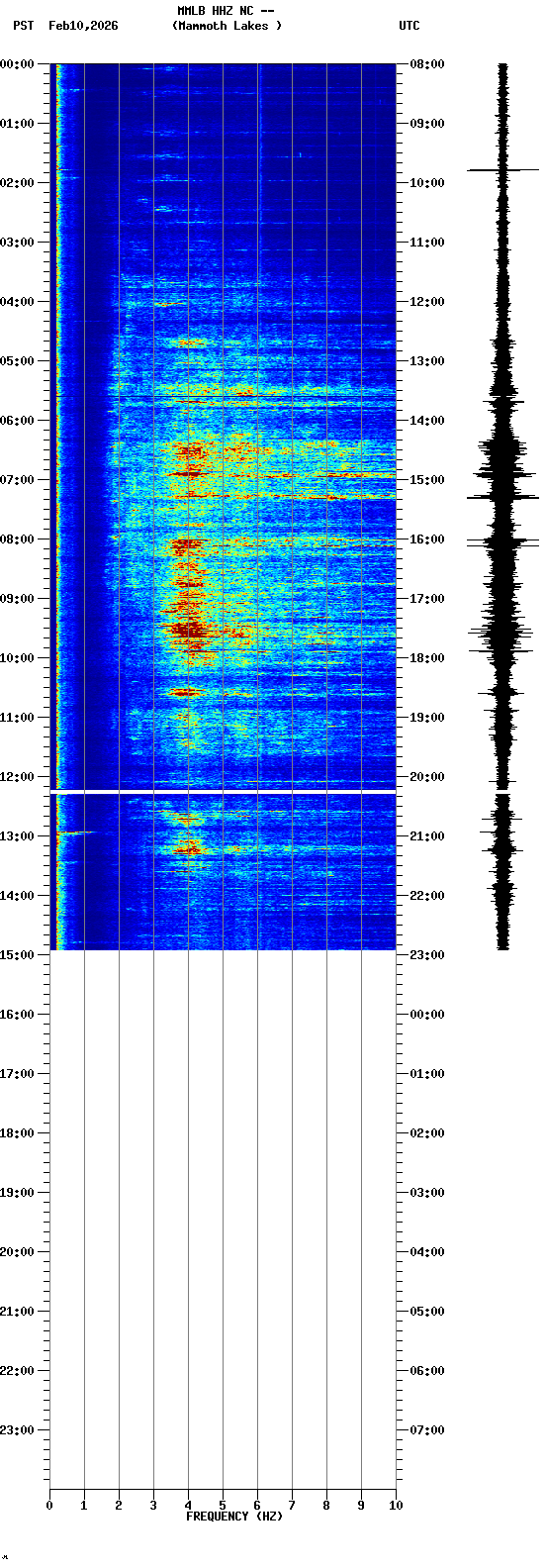Click the UTC 07:00 time label
The image size is (546, 1568).
point(427,1430)
